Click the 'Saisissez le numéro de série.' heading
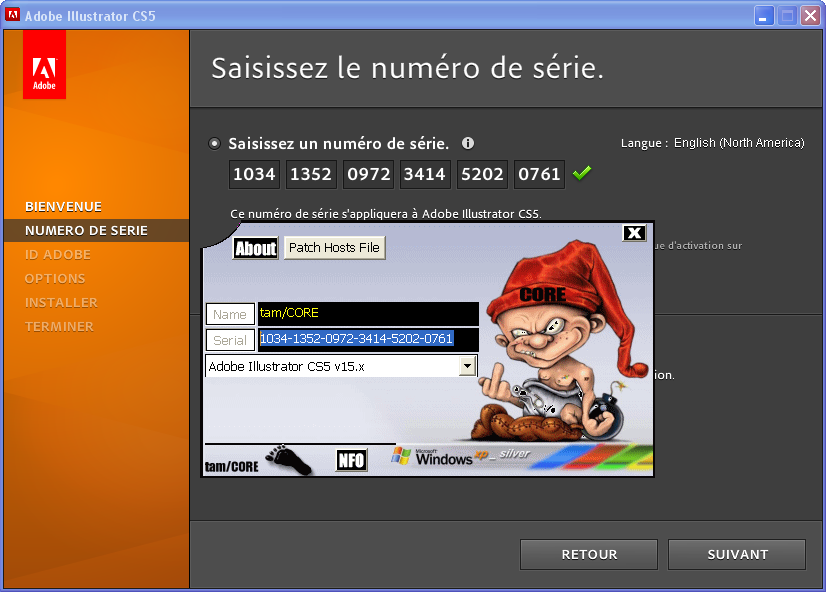The image size is (826, 592). point(407,68)
